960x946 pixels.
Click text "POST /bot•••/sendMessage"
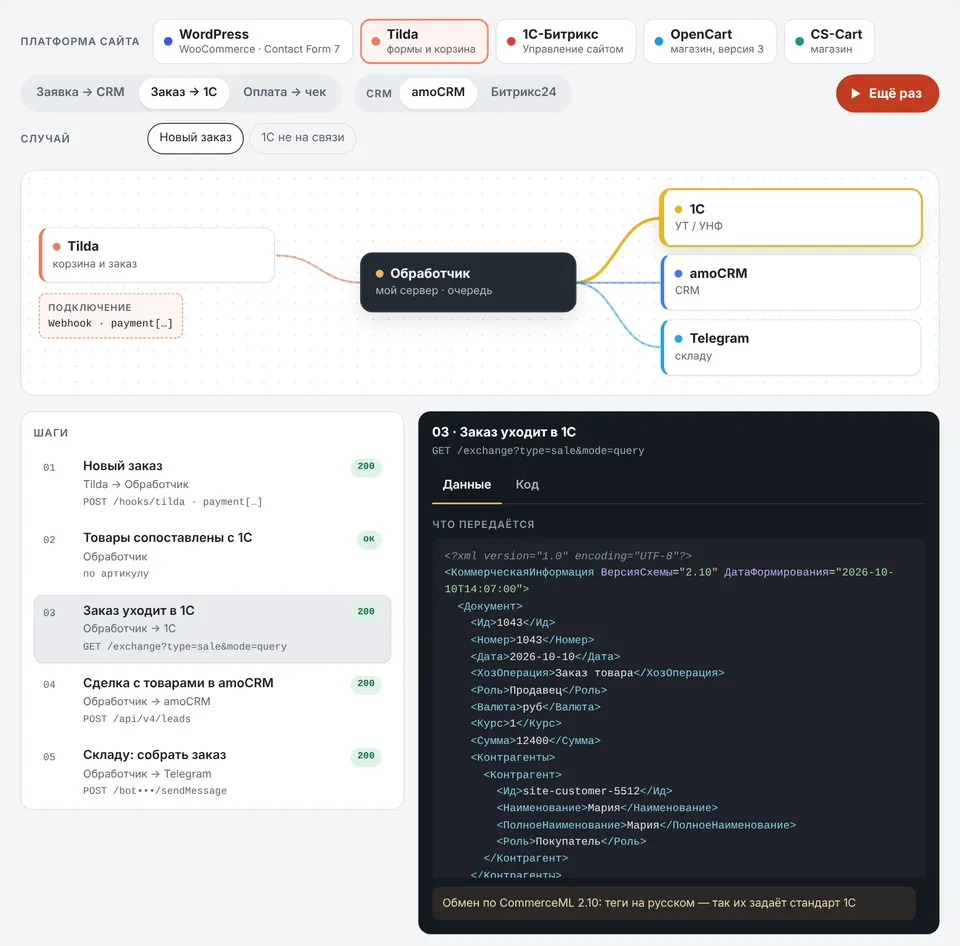coord(155,791)
